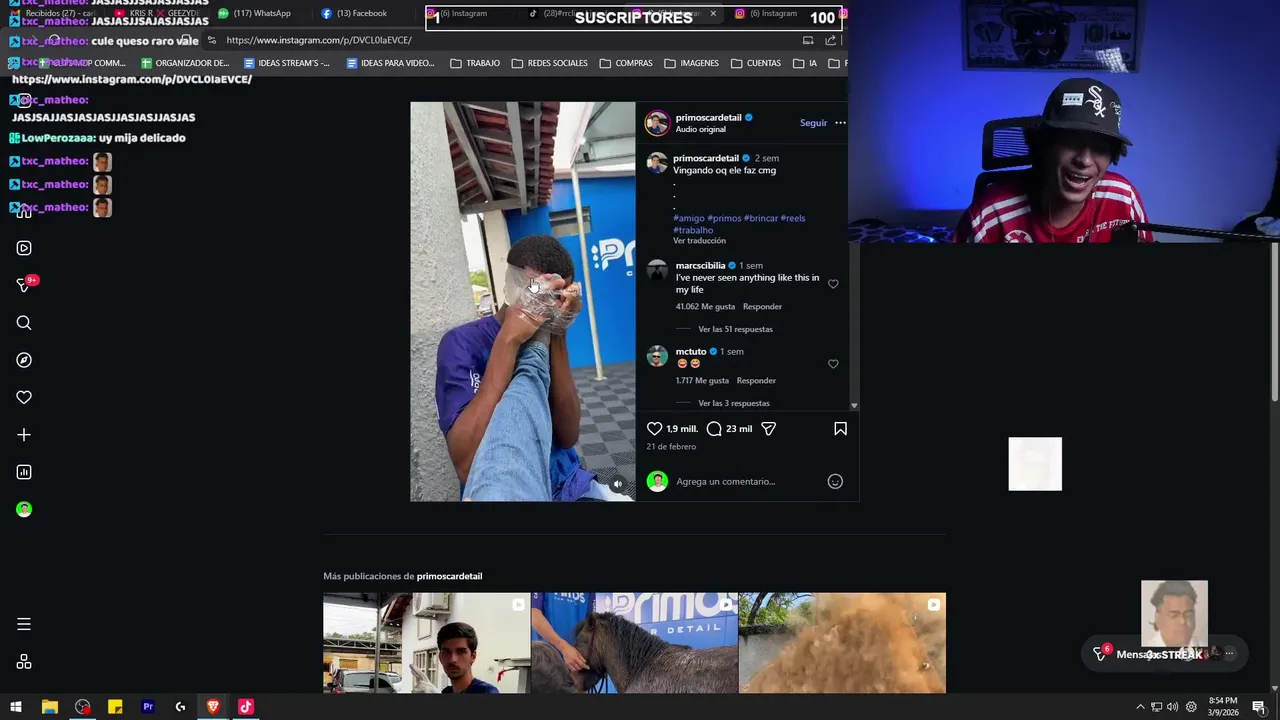Open the horse video thumbnail
The width and height of the screenshot is (1280, 720).
(634, 643)
